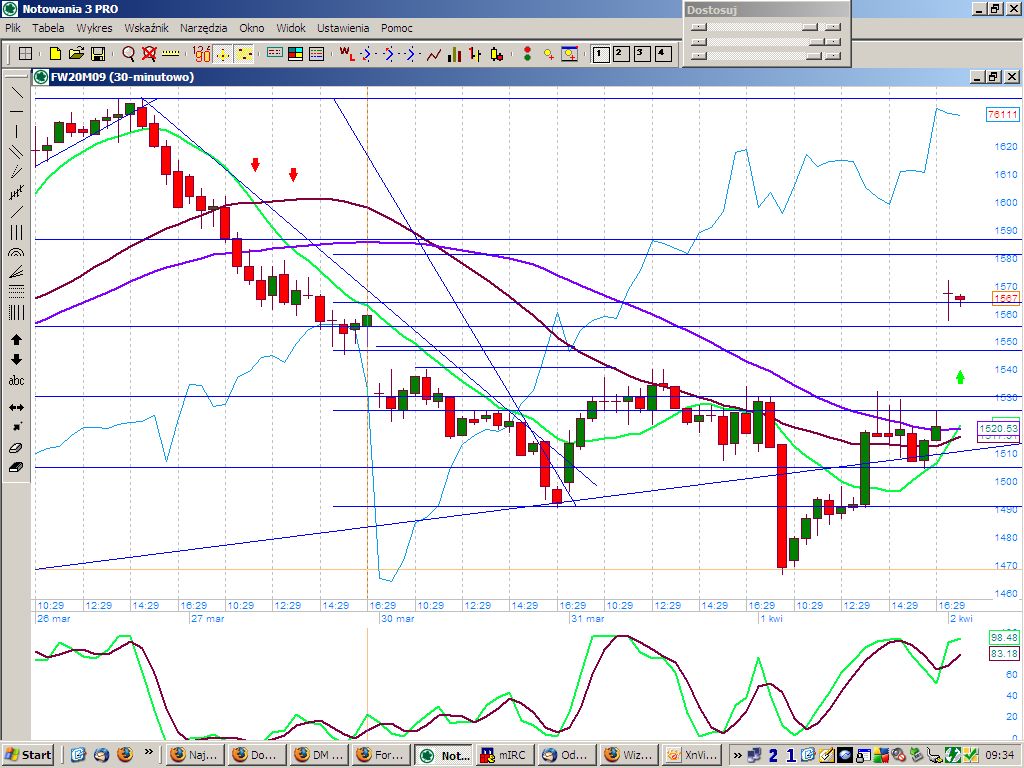The image size is (1024, 768).
Task: Click the traffic light toolbar icon
Action: point(527,54)
